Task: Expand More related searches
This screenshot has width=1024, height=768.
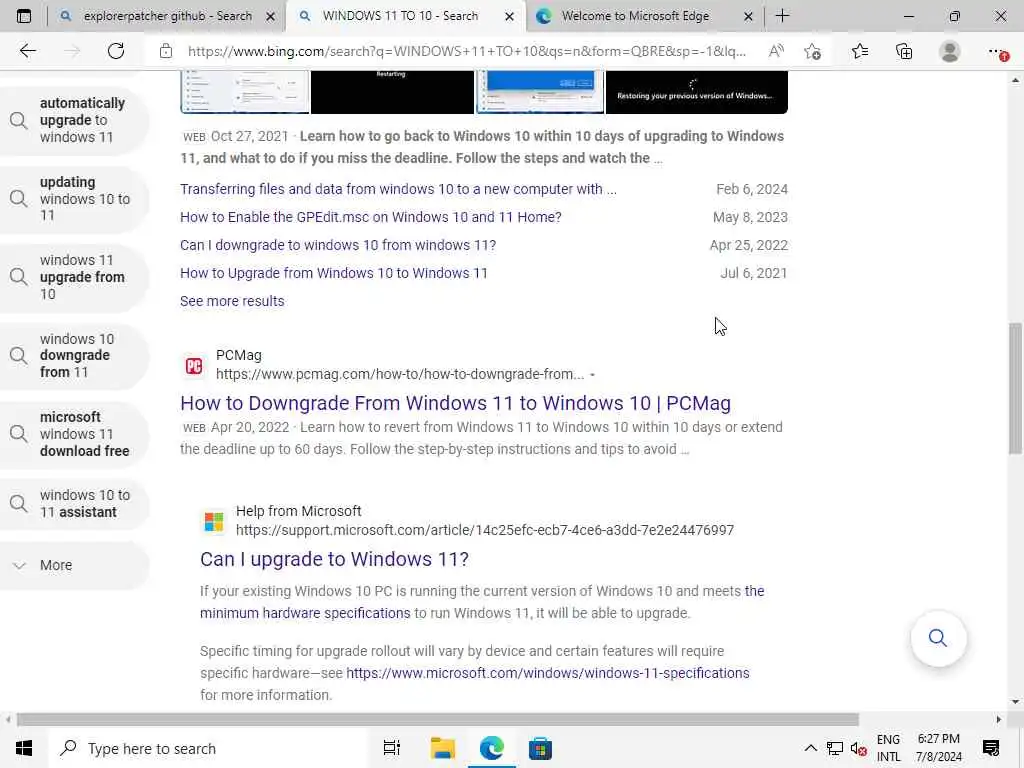Action: [x=74, y=565]
